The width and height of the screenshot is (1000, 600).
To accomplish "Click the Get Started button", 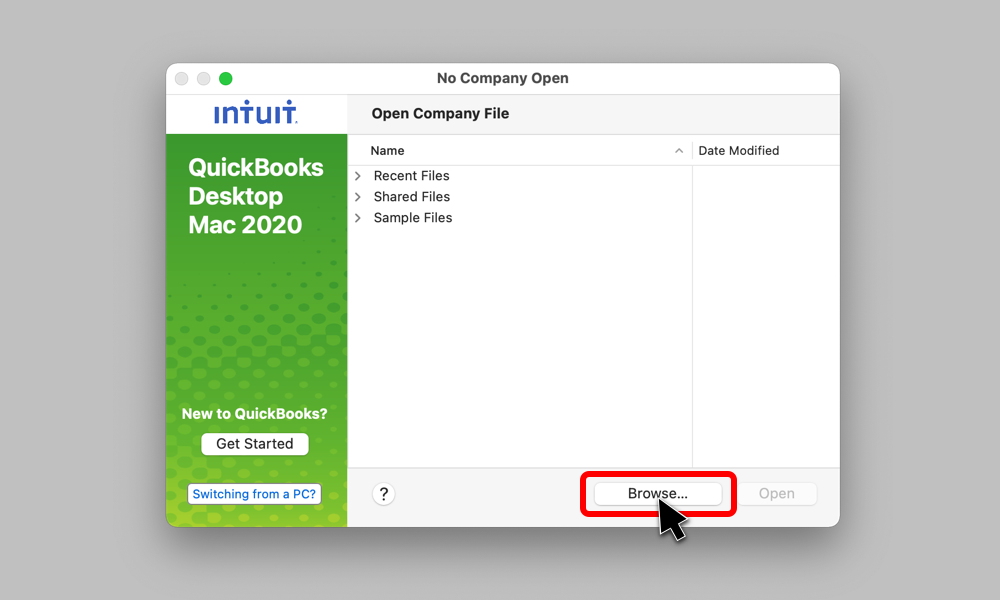I will point(254,444).
